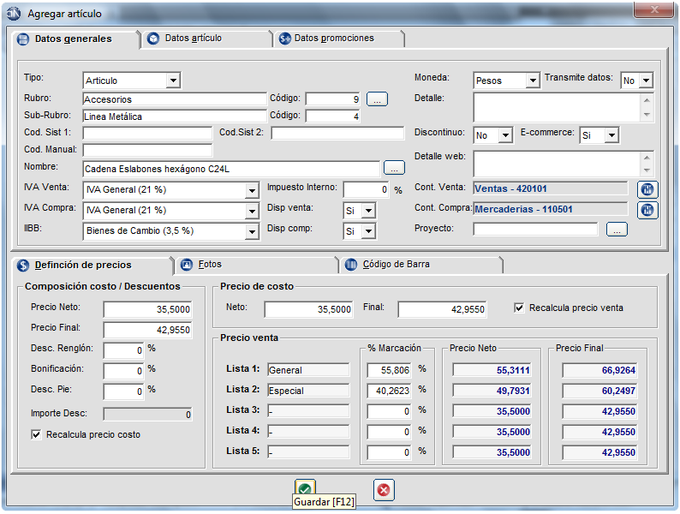The height and width of the screenshot is (514, 680).
Task: Click the Desc. Pie percent field
Action: [x=124, y=391]
